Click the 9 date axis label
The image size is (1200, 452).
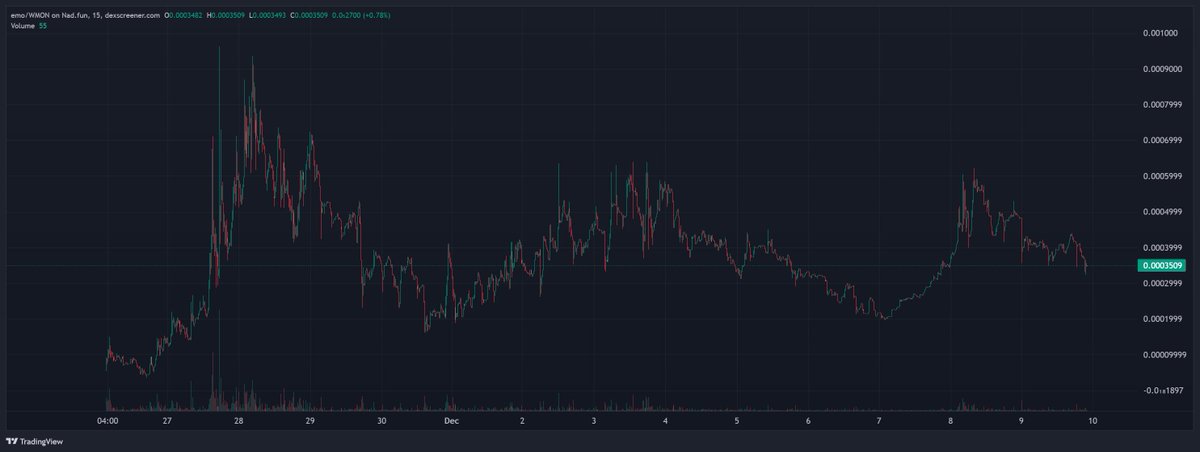click(x=1021, y=421)
